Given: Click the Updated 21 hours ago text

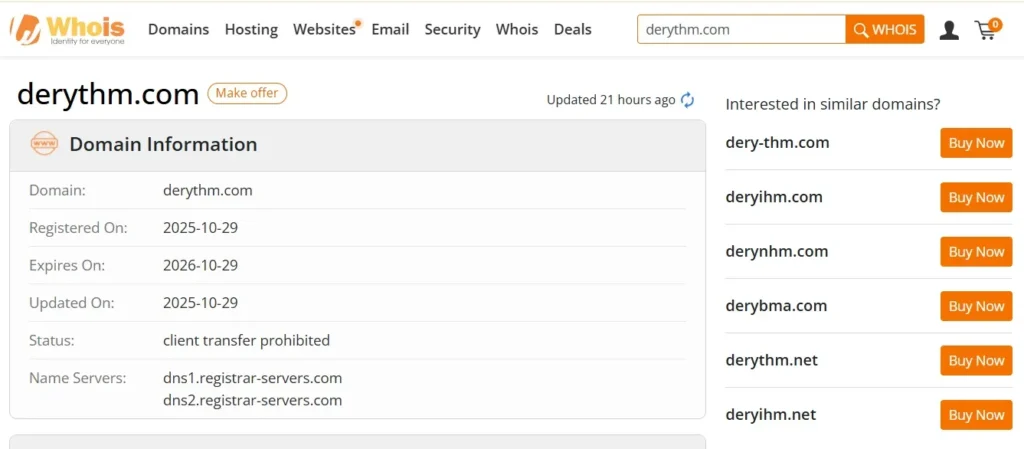Looking at the screenshot, I should (611, 100).
